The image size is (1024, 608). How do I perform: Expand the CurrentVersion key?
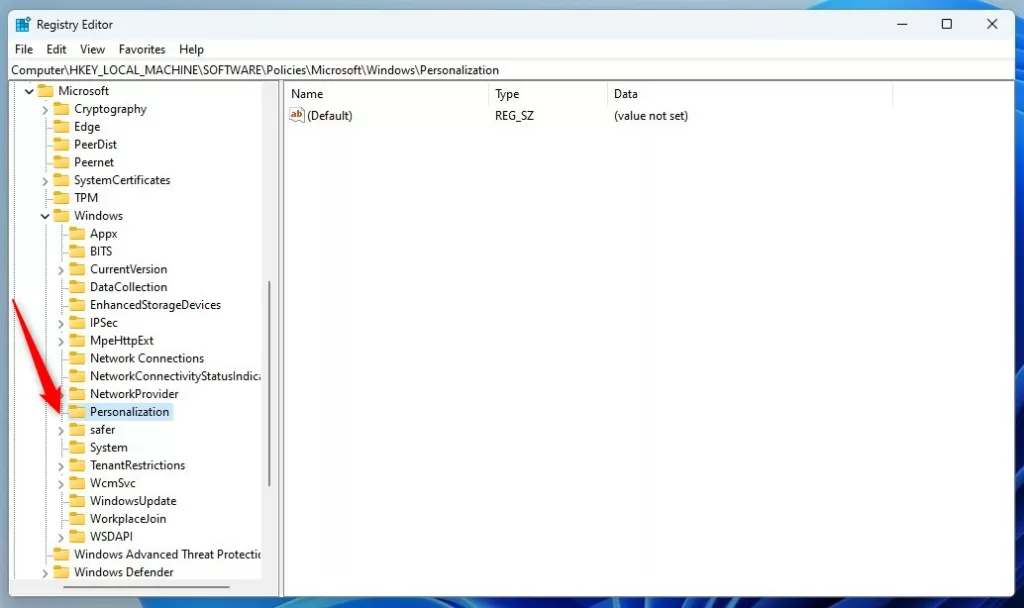pyautogui.click(x=61, y=270)
